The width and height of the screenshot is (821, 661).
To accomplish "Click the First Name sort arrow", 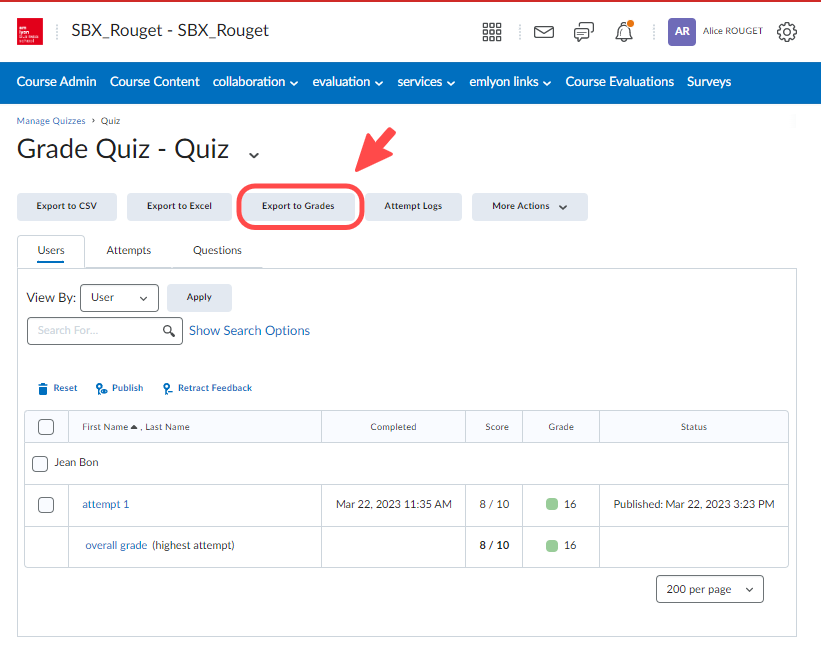I will pyautogui.click(x=134, y=427).
